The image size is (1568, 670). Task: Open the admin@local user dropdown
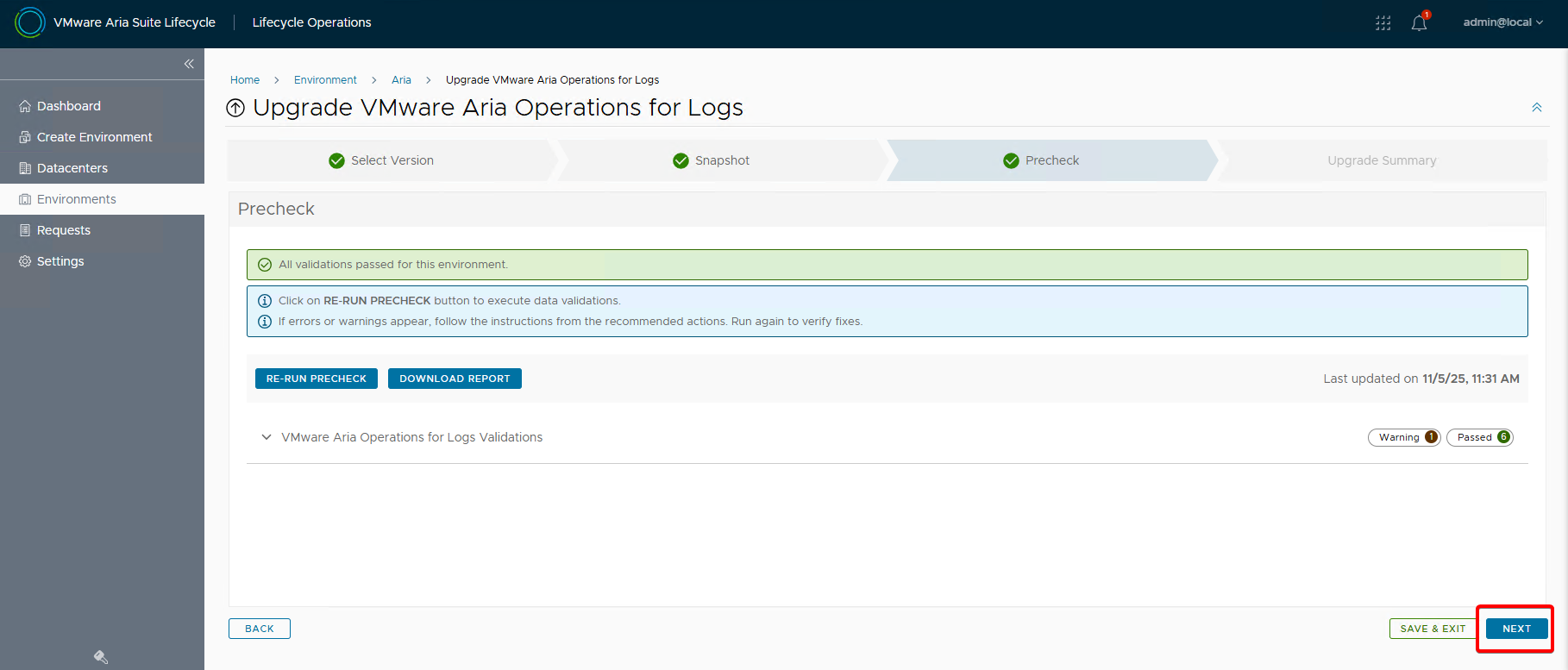click(1502, 22)
